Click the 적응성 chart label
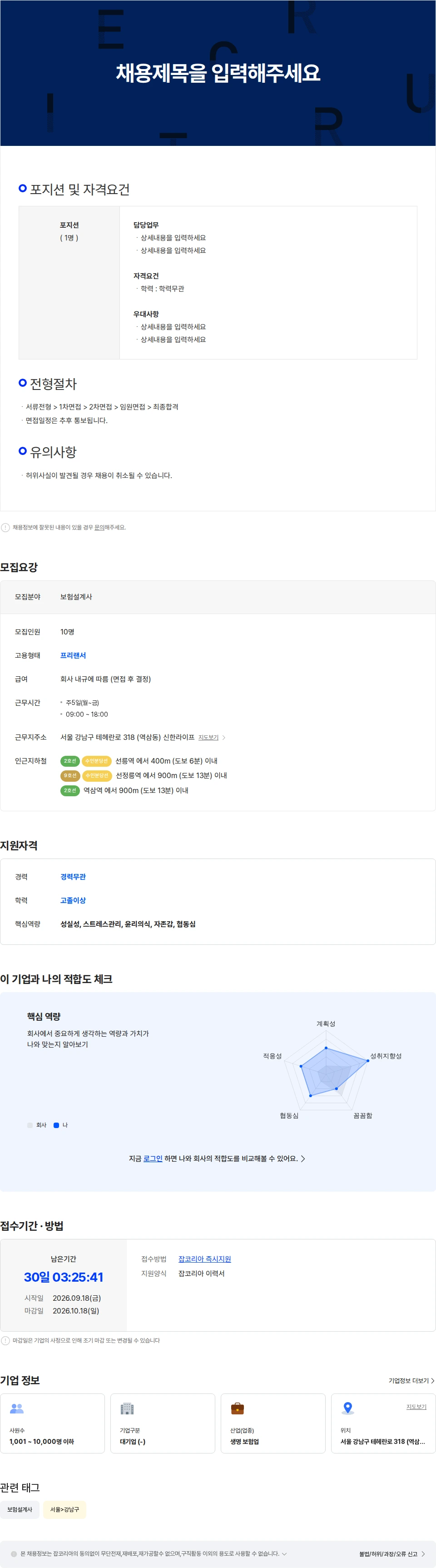 click(272, 1056)
